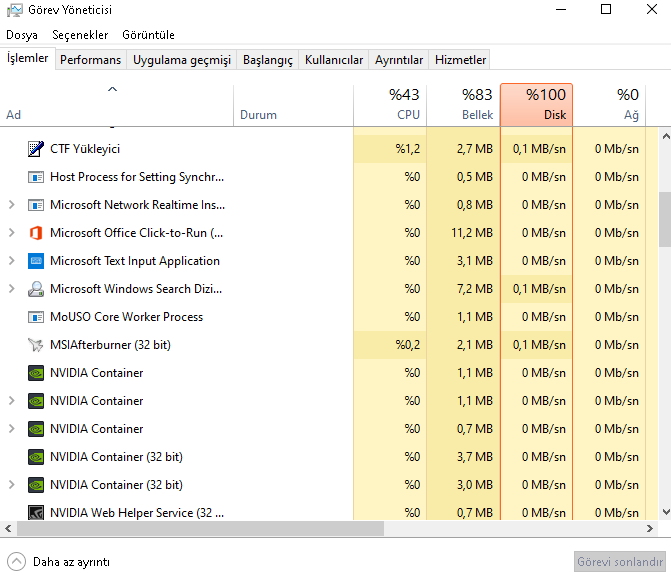Viewport: 671px width, 582px height.
Task: Select the NVIDIA Web Helper Service icon
Action: coord(36,513)
